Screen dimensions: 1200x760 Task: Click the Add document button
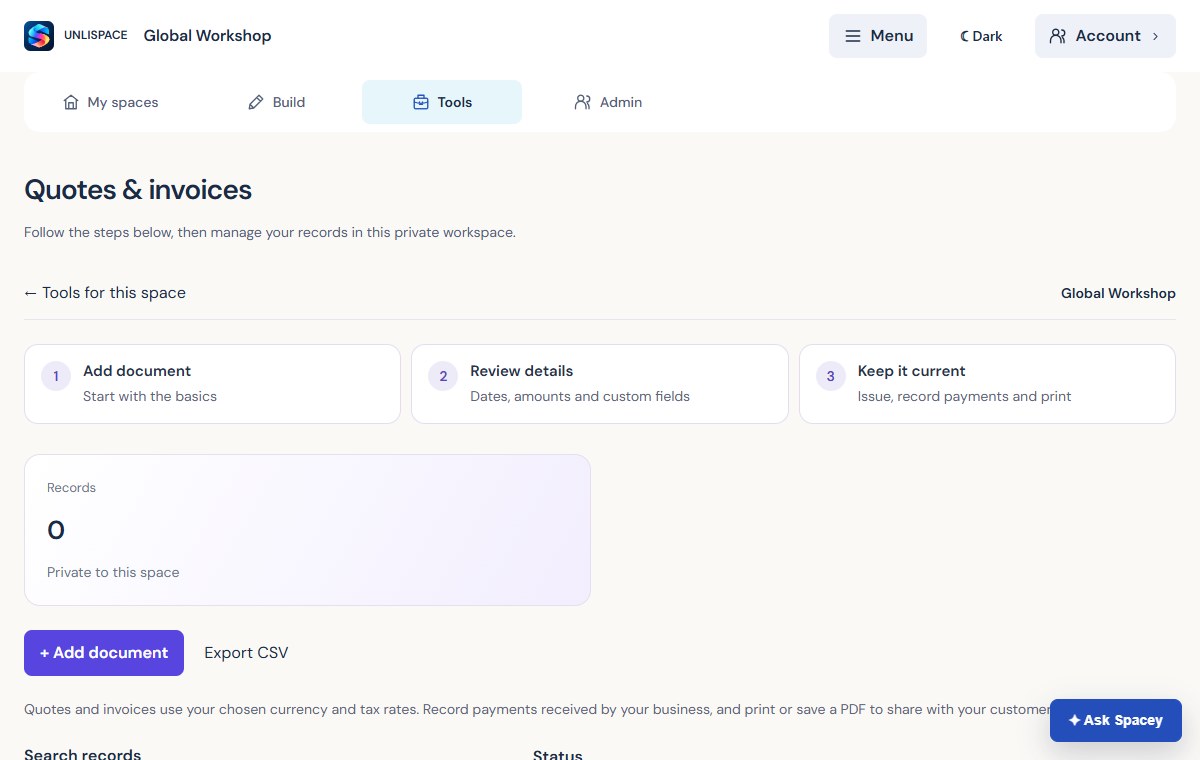(x=104, y=653)
